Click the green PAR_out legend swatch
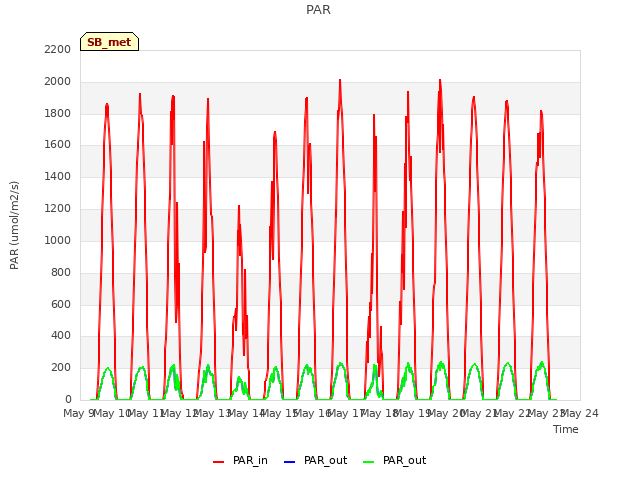Viewport: 640px width, 480px height. pos(368,462)
